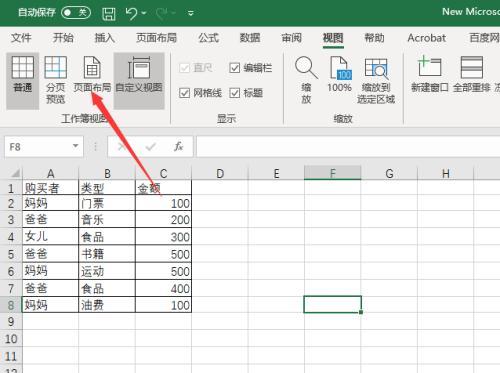Viewport: 500px width, 373px height.
Task: Click cell containing 运动
Action: [x=107, y=271]
